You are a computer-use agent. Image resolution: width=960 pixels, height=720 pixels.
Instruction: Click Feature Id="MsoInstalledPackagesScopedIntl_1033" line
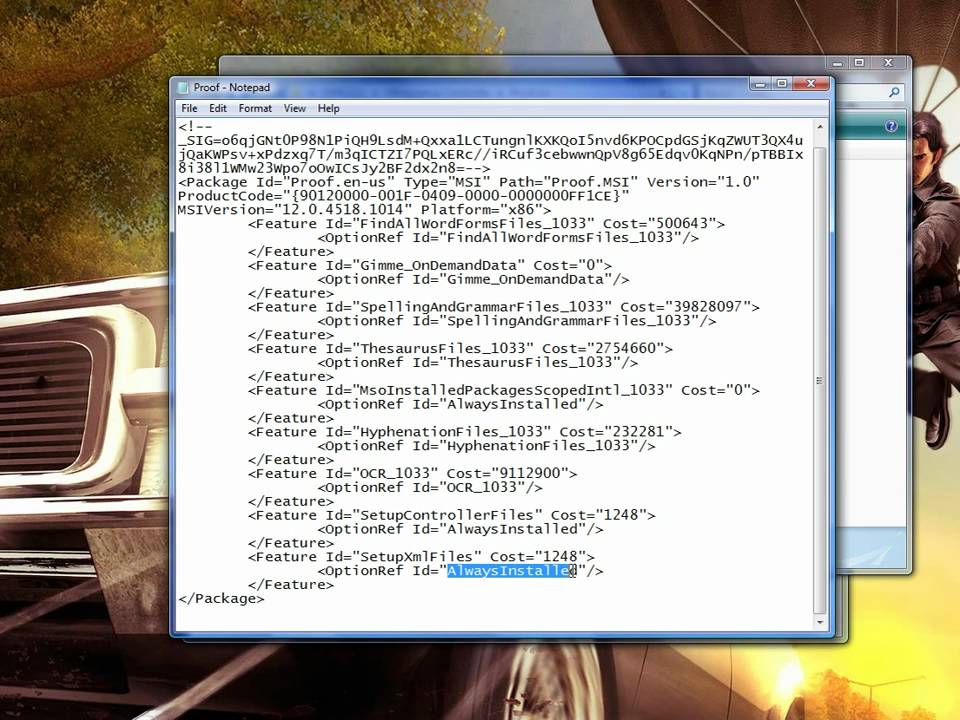pyautogui.click(x=504, y=390)
